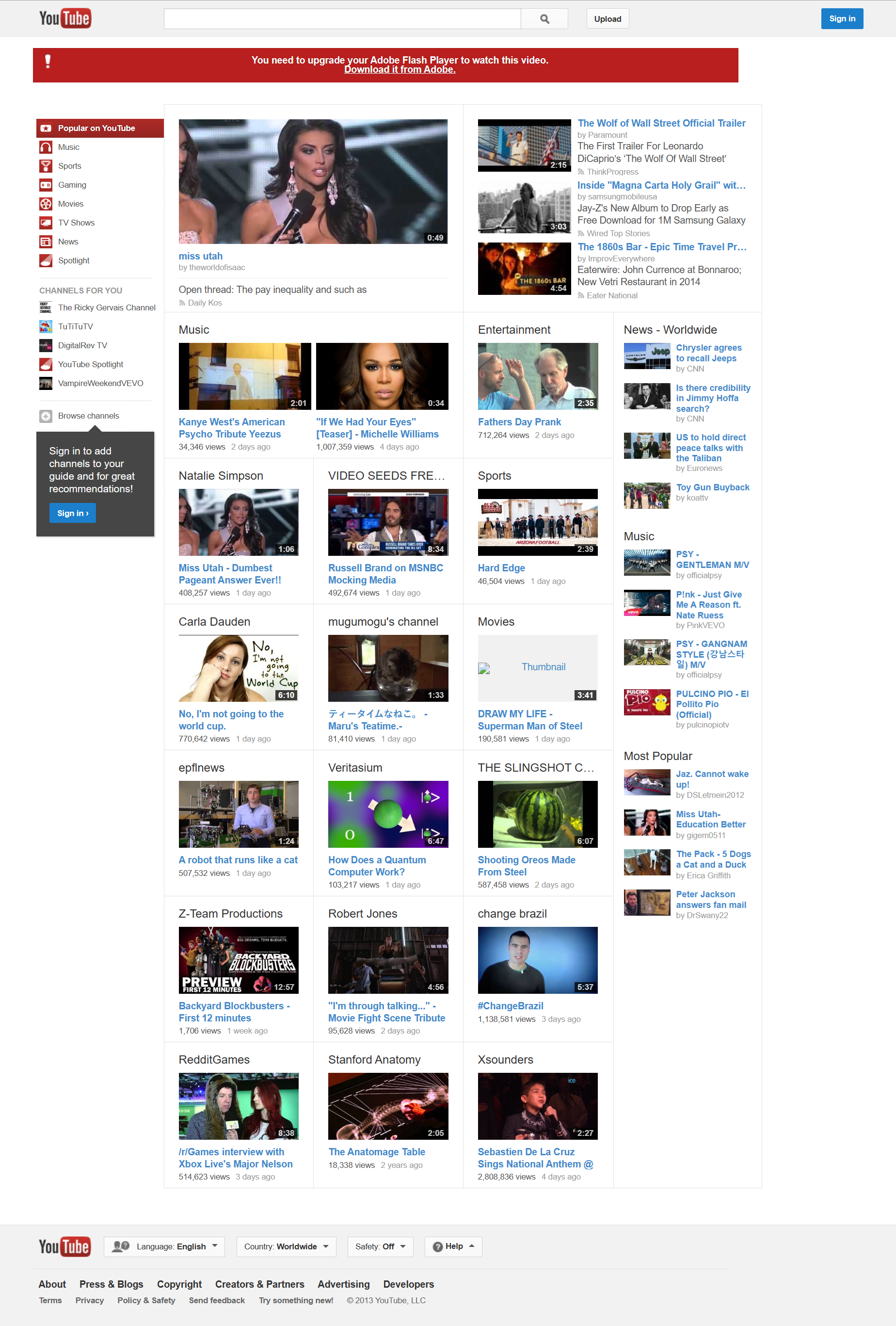The height and width of the screenshot is (1326, 896).
Task: Click Sign in button in guide promo
Action: click(x=72, y=513)
